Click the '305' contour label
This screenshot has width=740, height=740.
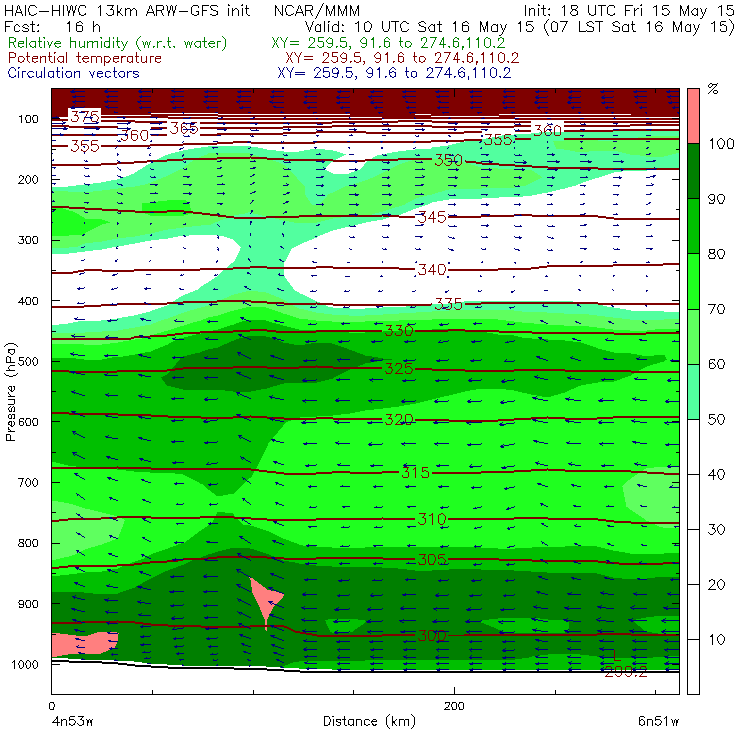coord(432,560)
